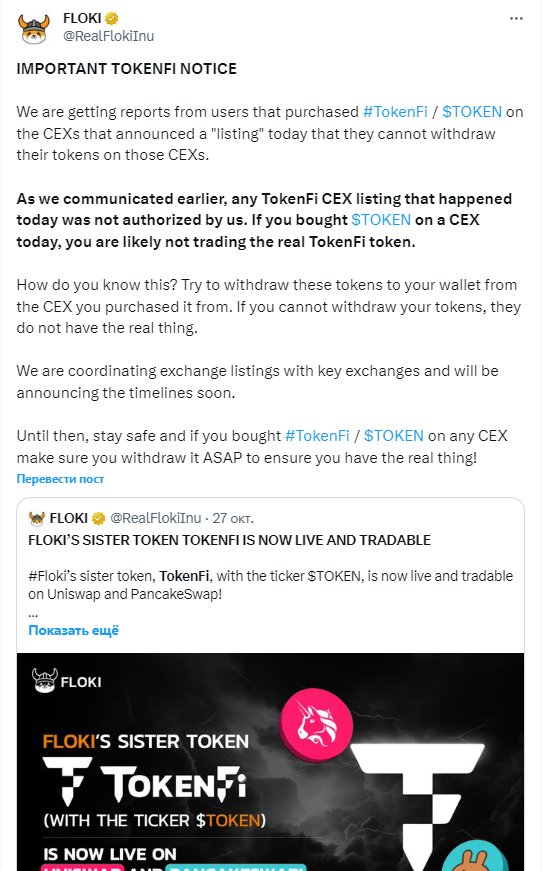Screen dimensions: 543x871
Task: Open the quoted post's '27 окт.' date
Action: pyautogui.click(x=233, y=518)
